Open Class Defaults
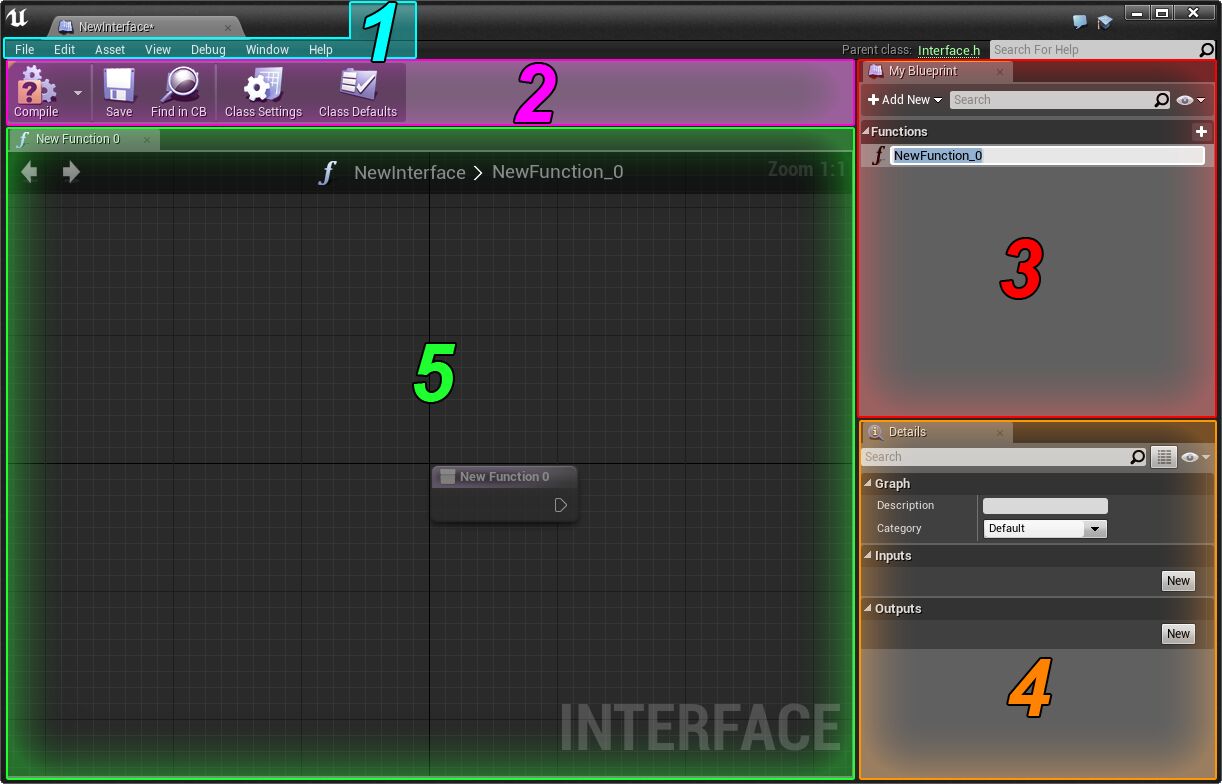Viewport: 1222px width, 784px height. tap(356, 92)
